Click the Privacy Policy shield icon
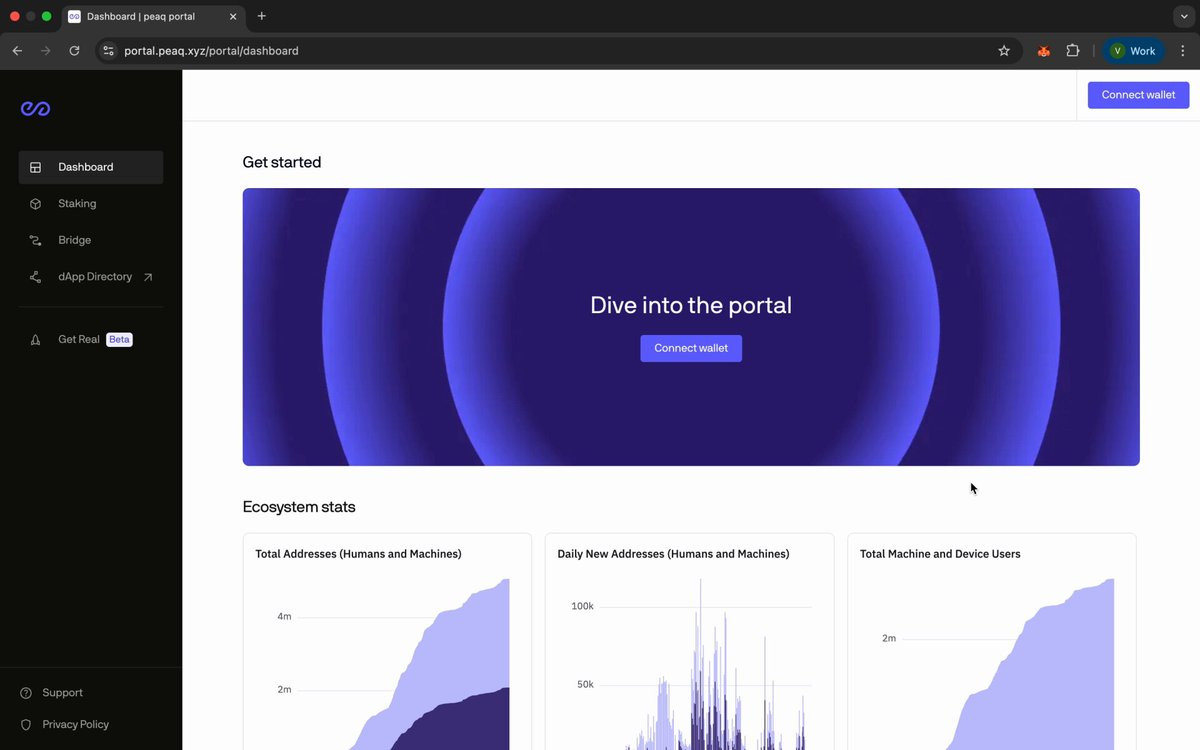The width and height of the screenshot is (1200, 750). [x=26, y=724]
